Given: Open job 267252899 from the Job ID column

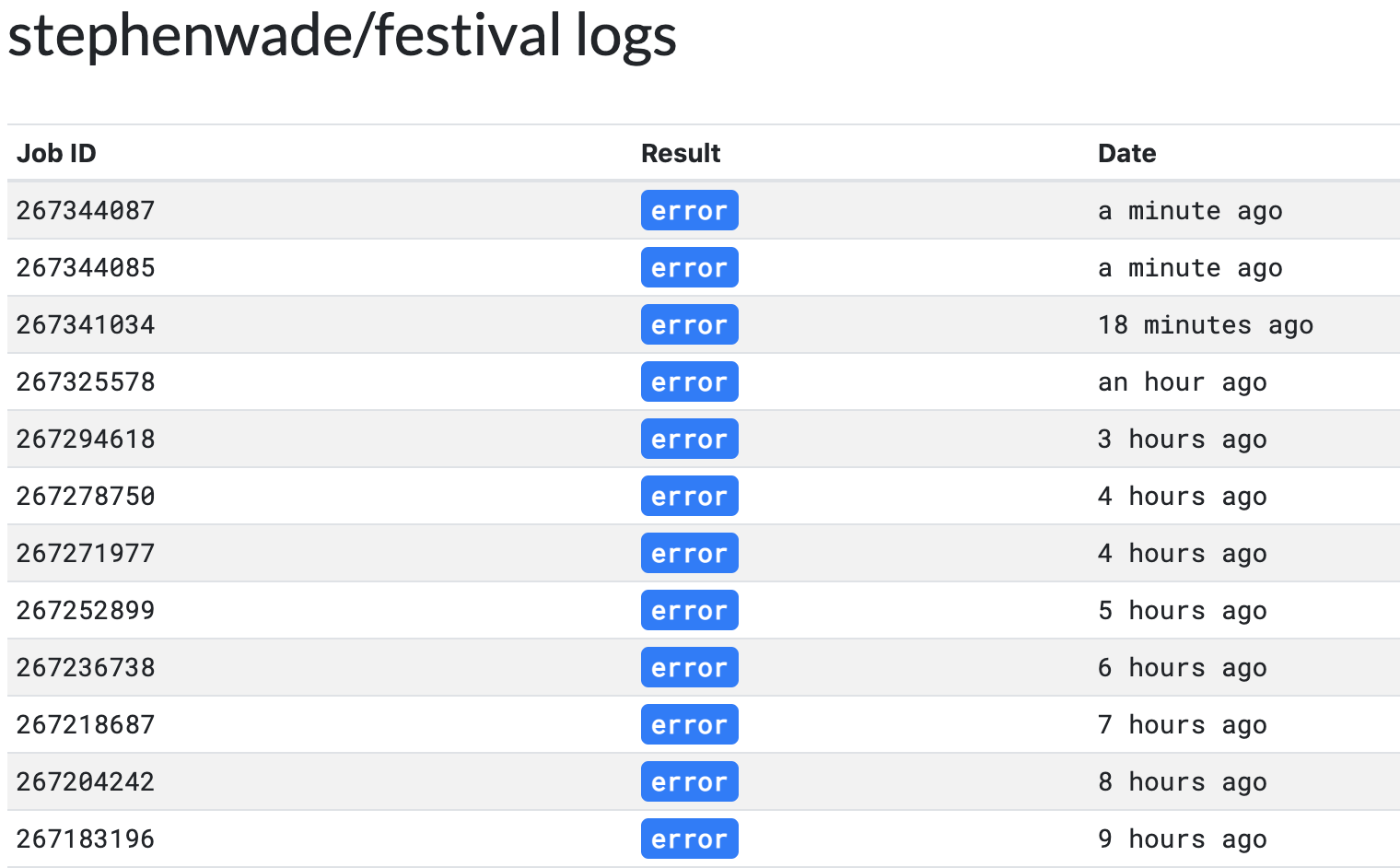Looking at the screenshot, I should 85,610.
